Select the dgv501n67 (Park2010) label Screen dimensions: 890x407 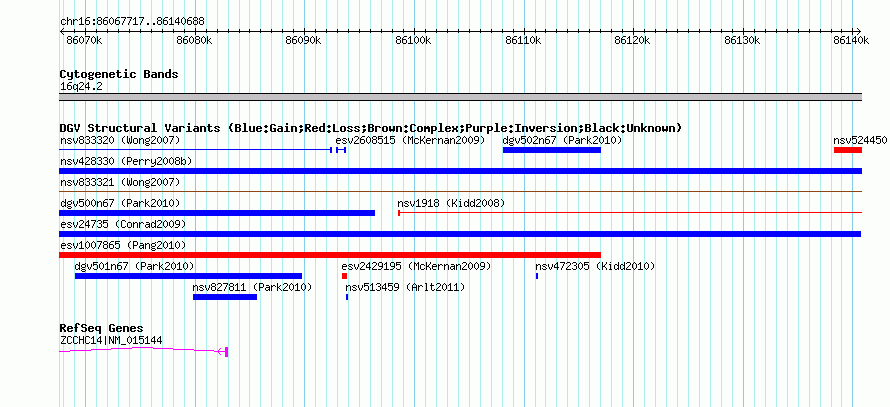(135, 266)
